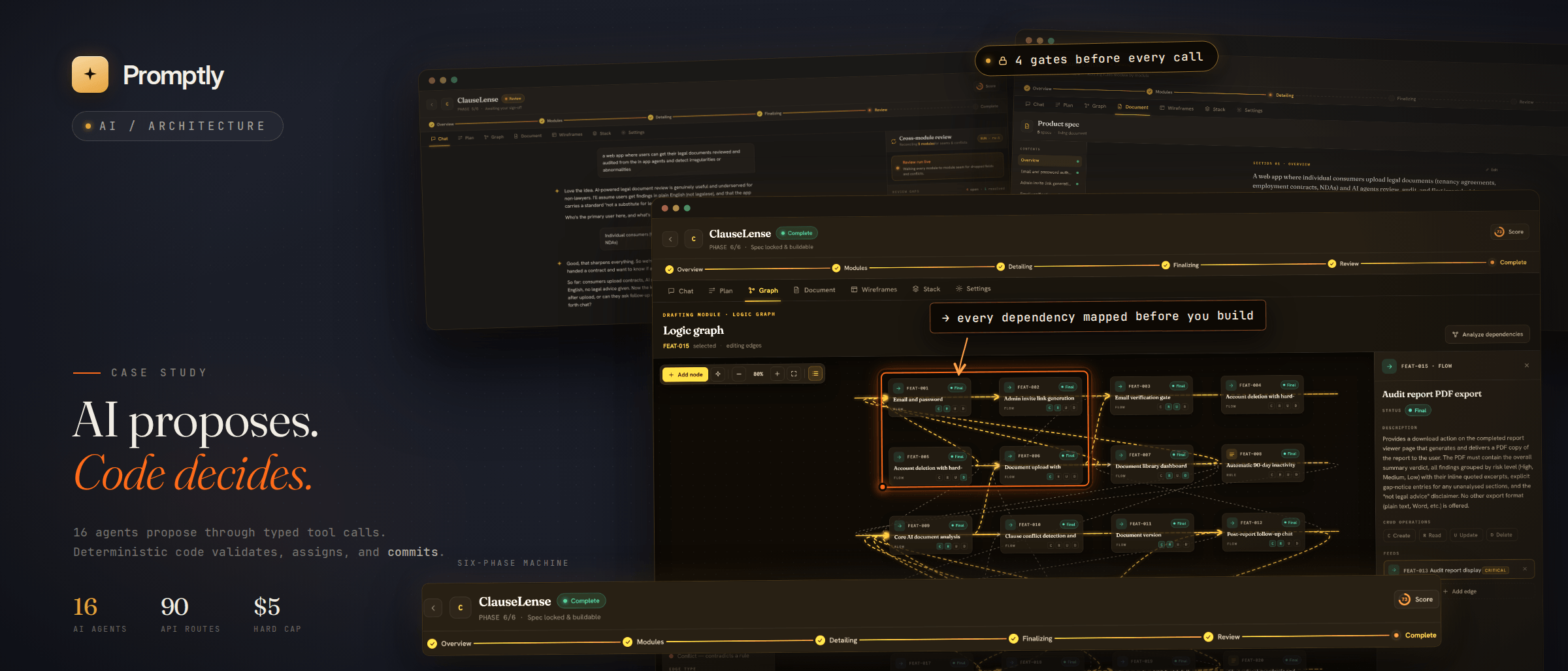Zoom in the graph with the plus icon

pos(777,374)
